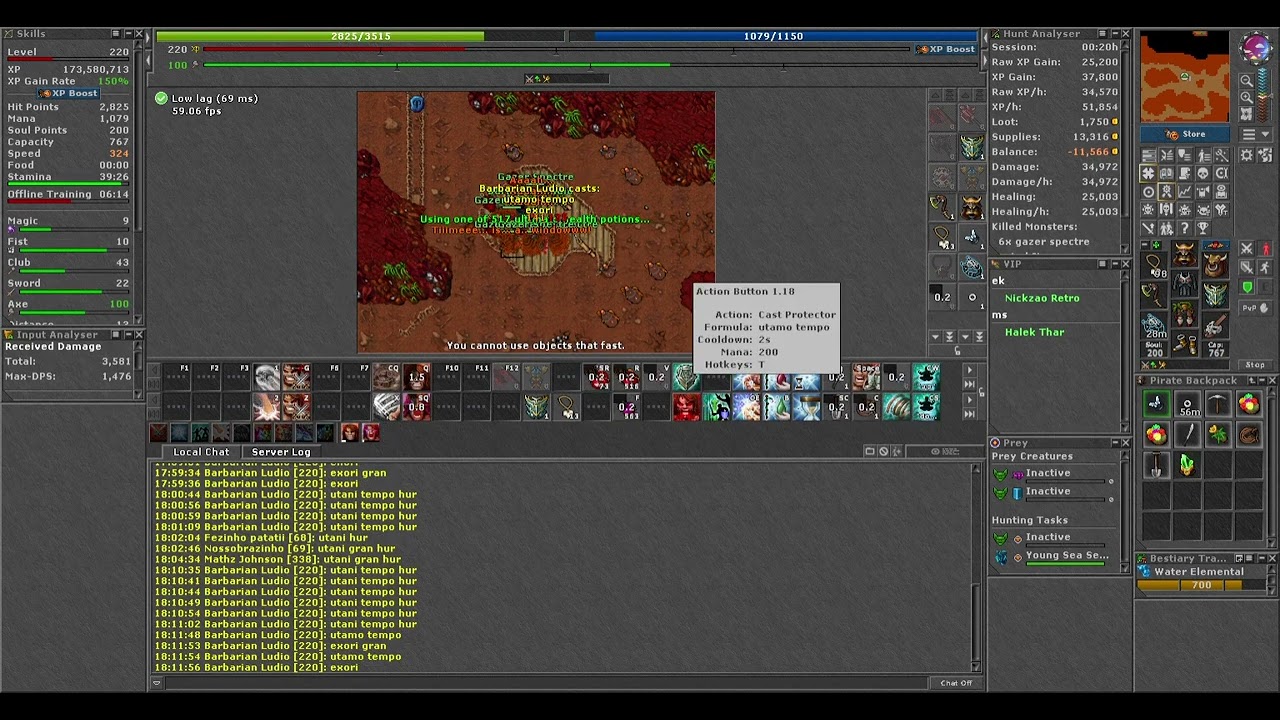This screenshot has height=720, width=1280.
Task: Open the options gear icon
Action: pyautogui.click(x=1247, y=155)
